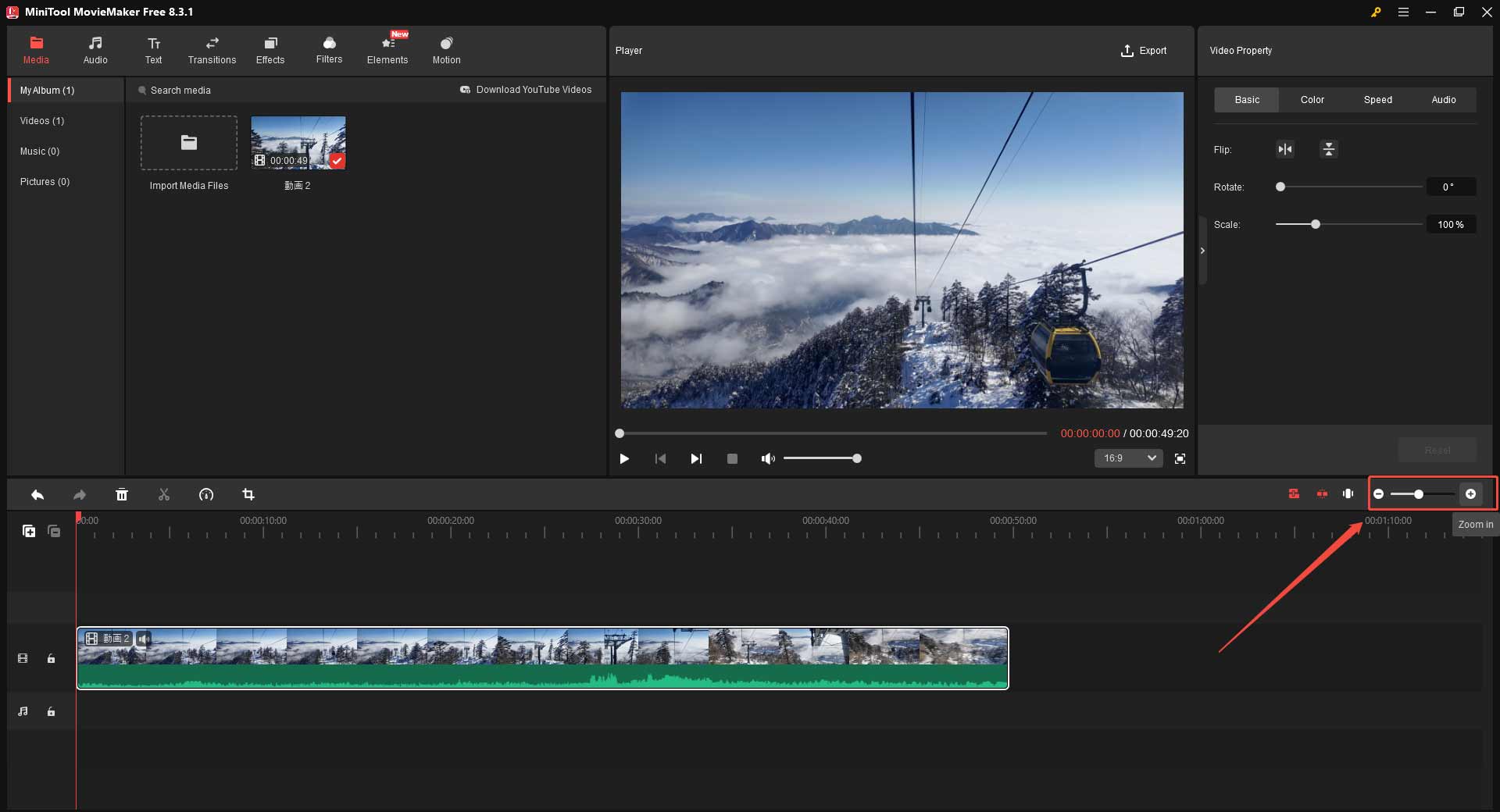
Task: Switch to the Color property tab
Action: coord(1312,99)
